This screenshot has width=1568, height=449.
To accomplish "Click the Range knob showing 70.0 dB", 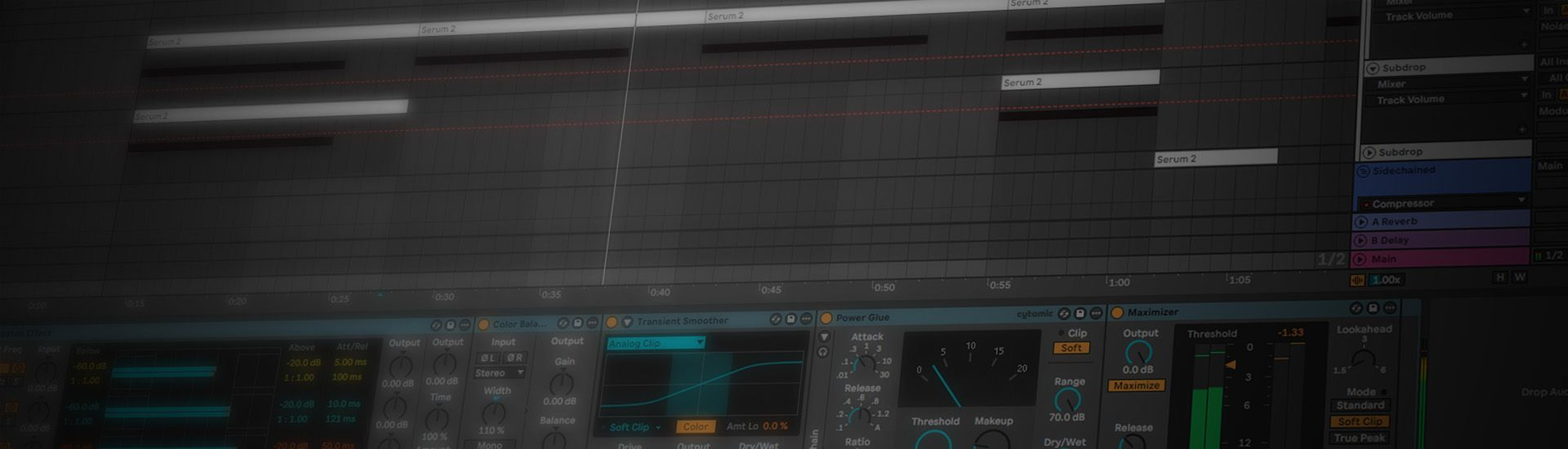I will click(1068, 400).
